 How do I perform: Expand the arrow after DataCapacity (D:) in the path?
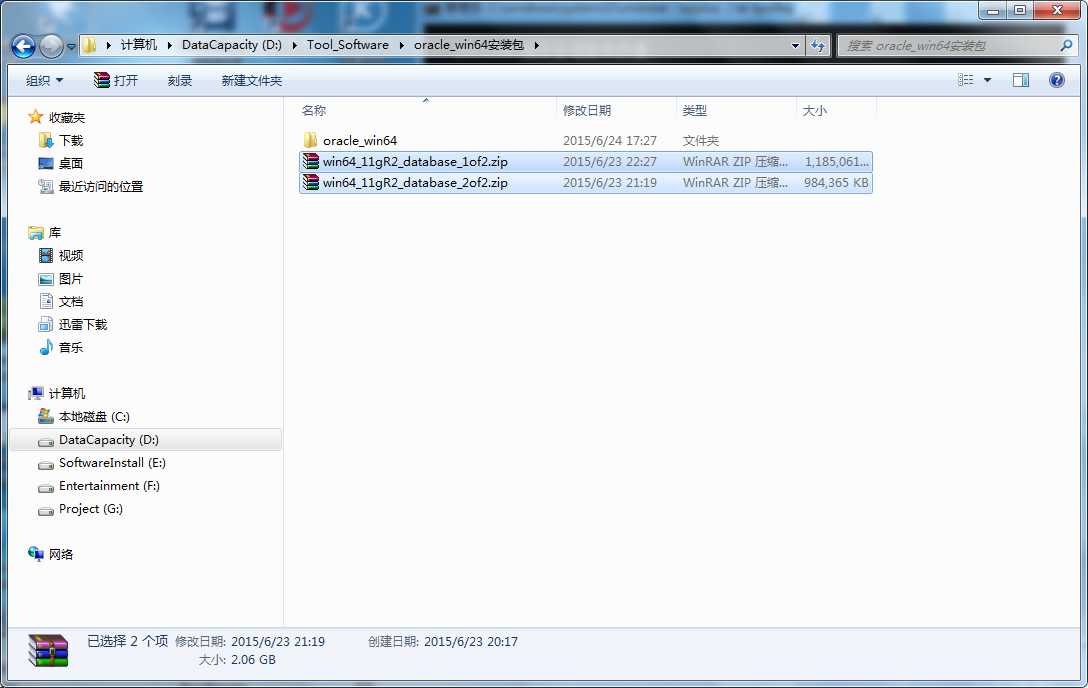[x=294, y=45]
